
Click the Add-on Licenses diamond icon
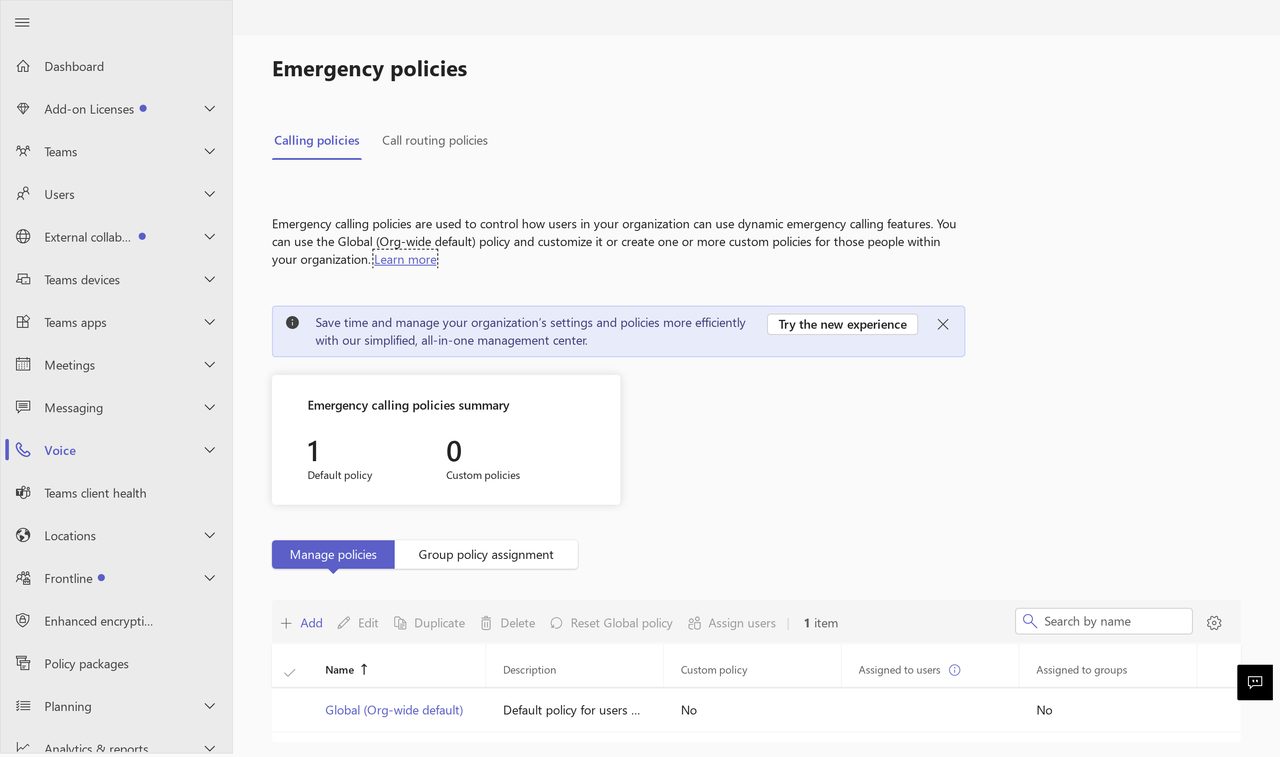tap(23, 109)
